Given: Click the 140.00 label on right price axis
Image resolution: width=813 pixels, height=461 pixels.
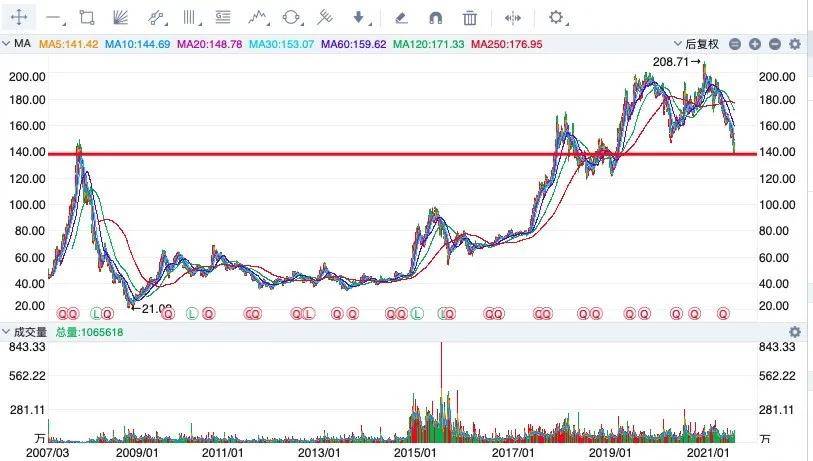Looking at the screenshot, I should 777,152.
